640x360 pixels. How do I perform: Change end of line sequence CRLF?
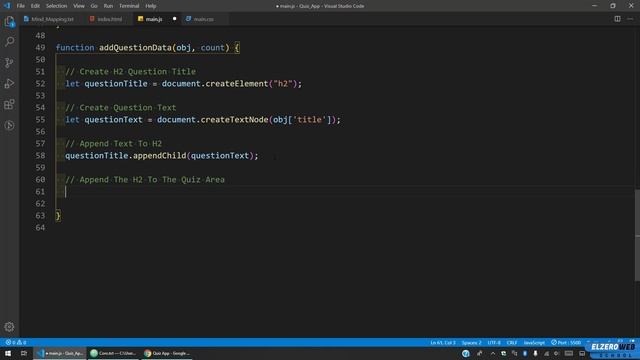[512, 342]
